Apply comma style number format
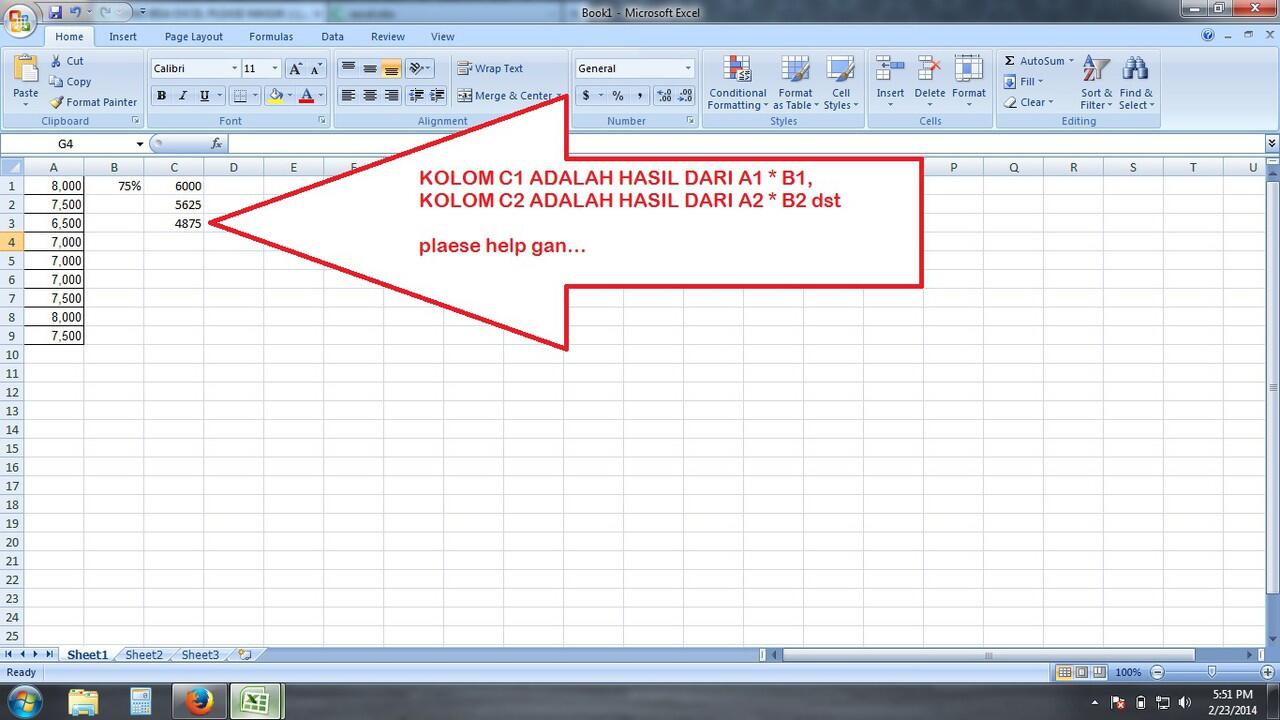This screenshot has width=1280, height=720. 639,96
